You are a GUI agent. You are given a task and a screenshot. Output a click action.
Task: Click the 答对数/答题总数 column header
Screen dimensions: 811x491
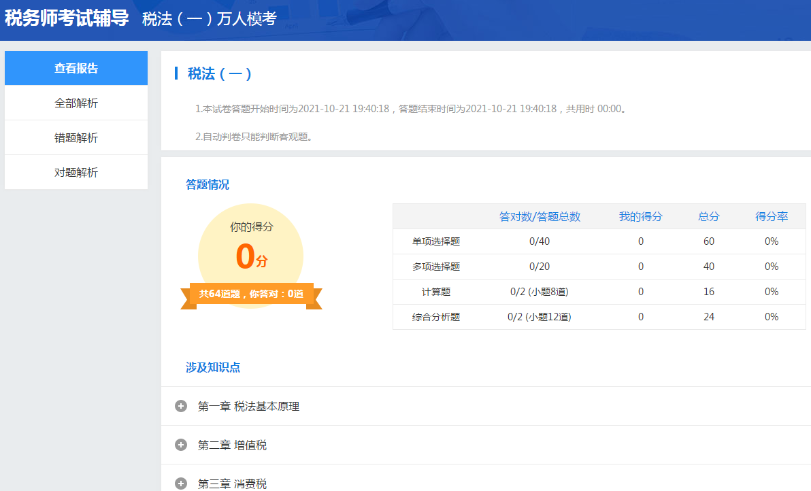[x=539, y=216]
